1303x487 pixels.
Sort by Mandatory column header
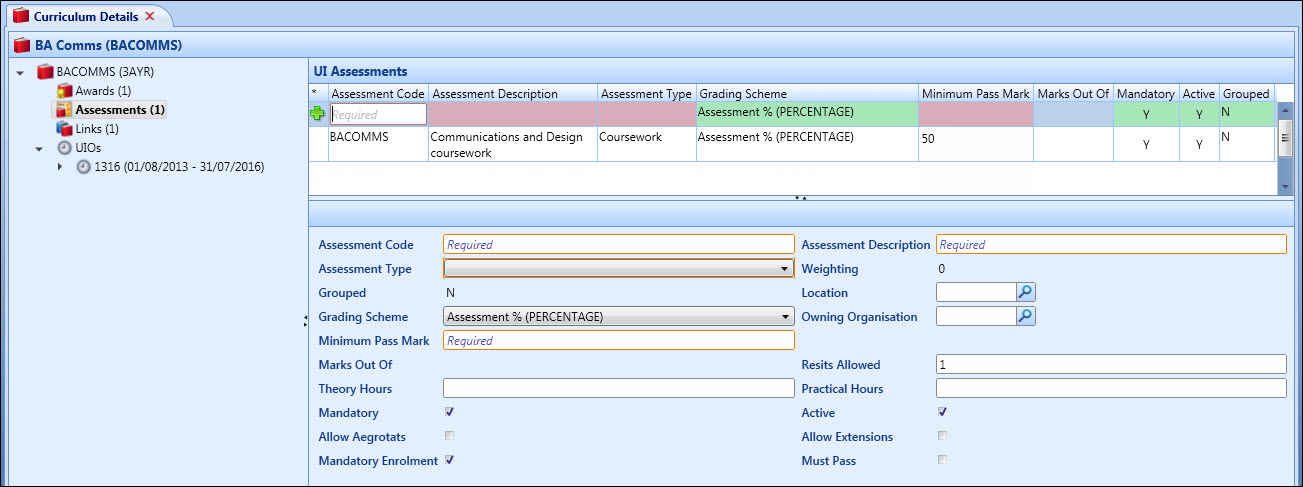pyautogui.click(x=1146, y=94)
